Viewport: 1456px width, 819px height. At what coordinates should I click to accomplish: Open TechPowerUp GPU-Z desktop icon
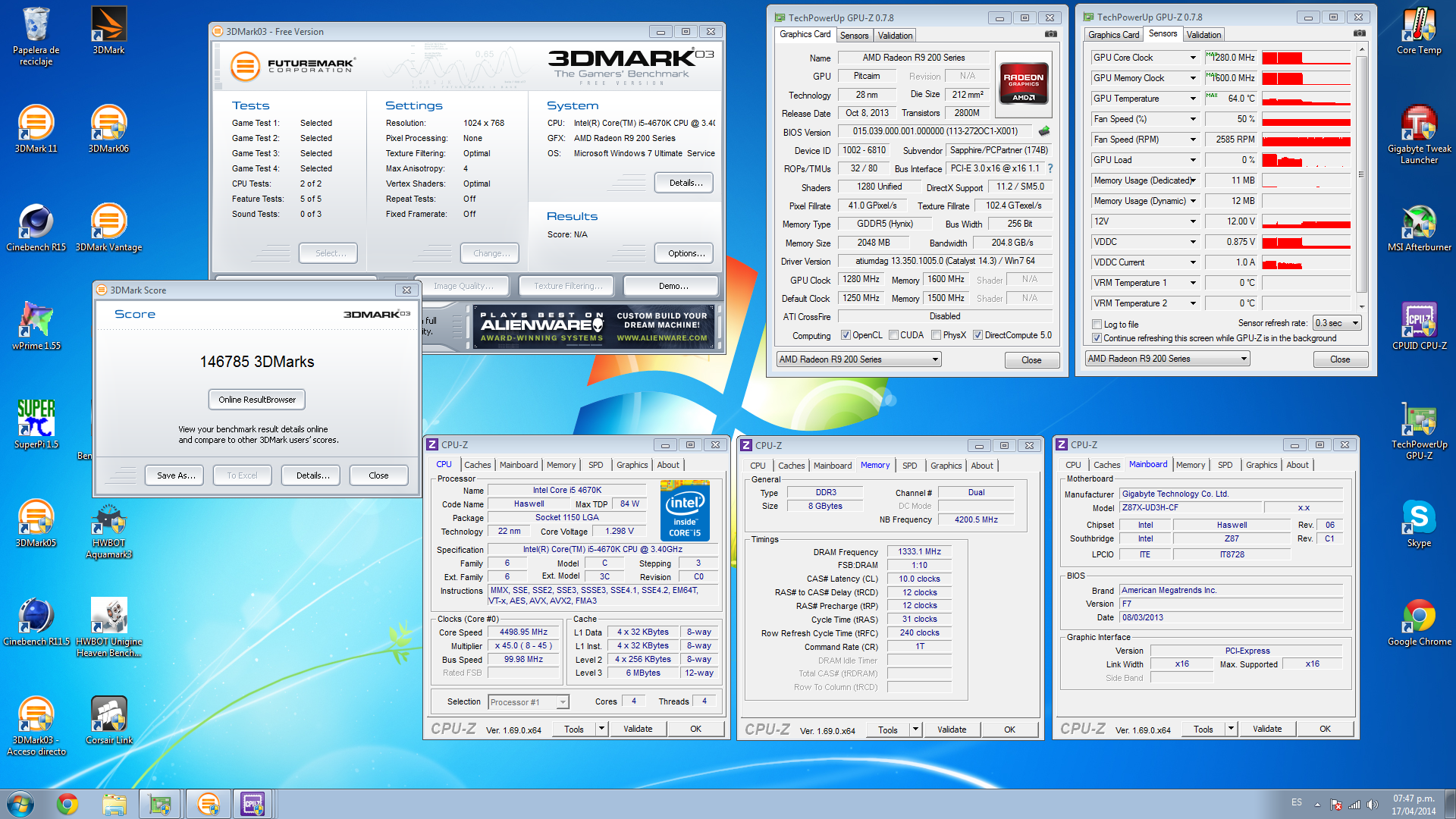click(1419, 431)
